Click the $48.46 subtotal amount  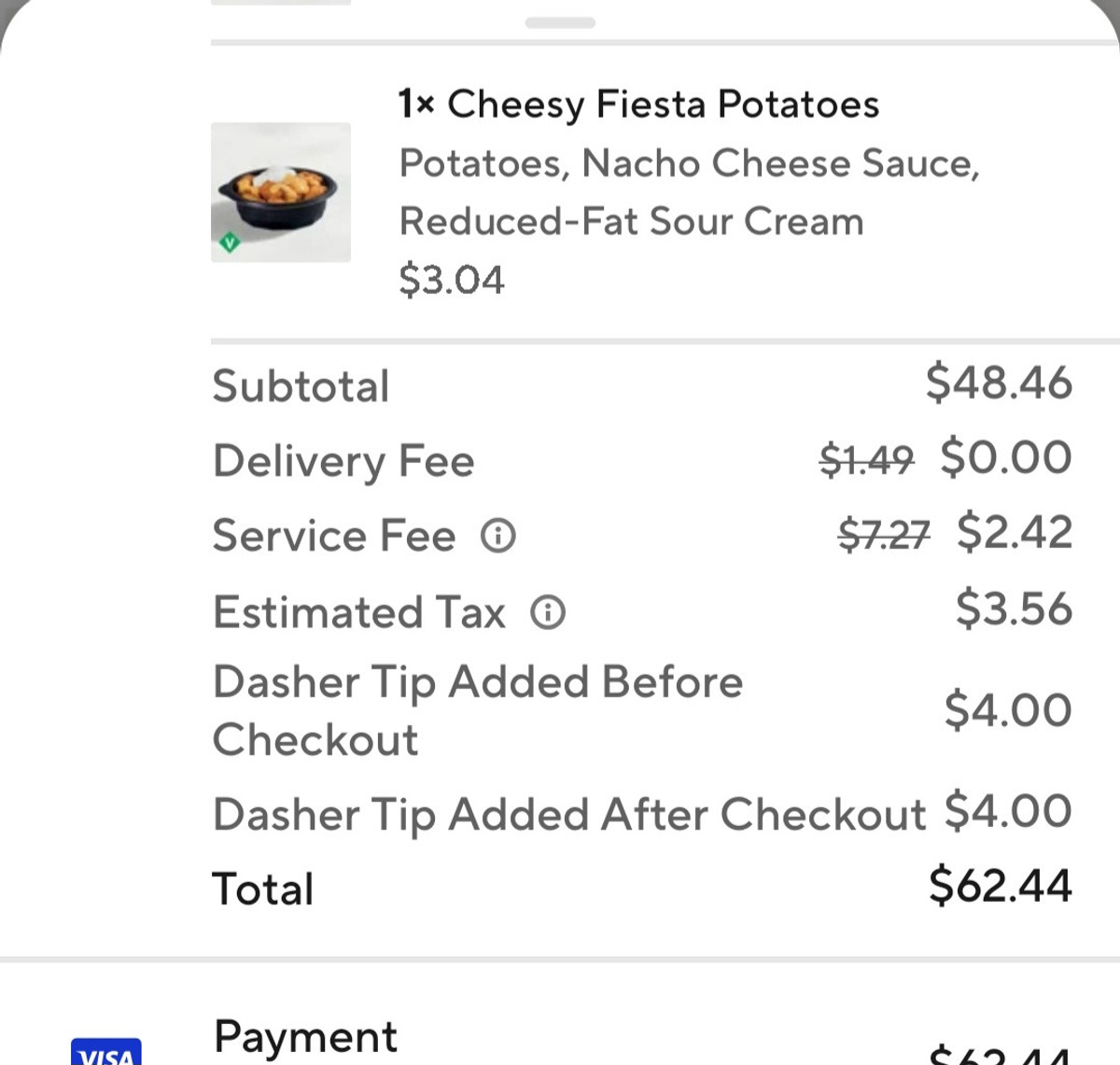coord(999,383)
